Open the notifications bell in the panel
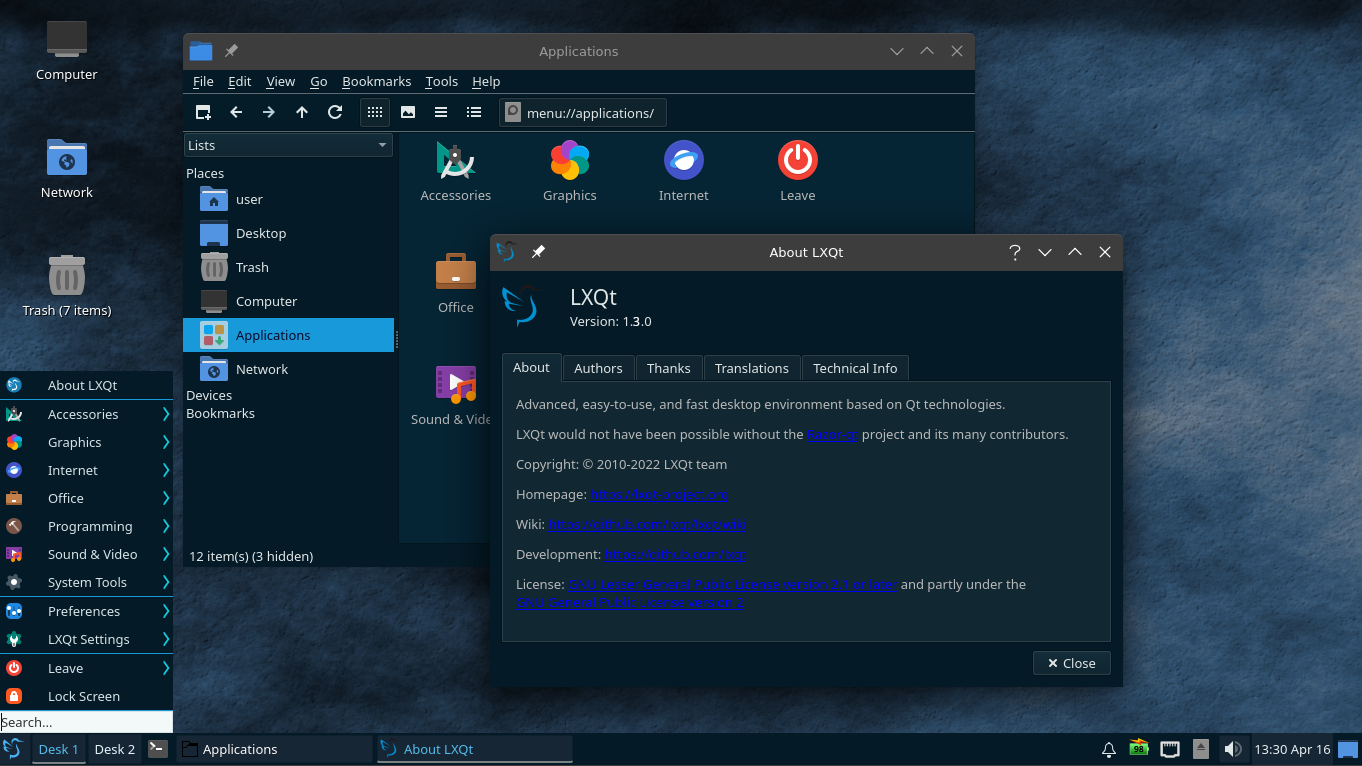The image size is (1362, 766). (1108, 749)
